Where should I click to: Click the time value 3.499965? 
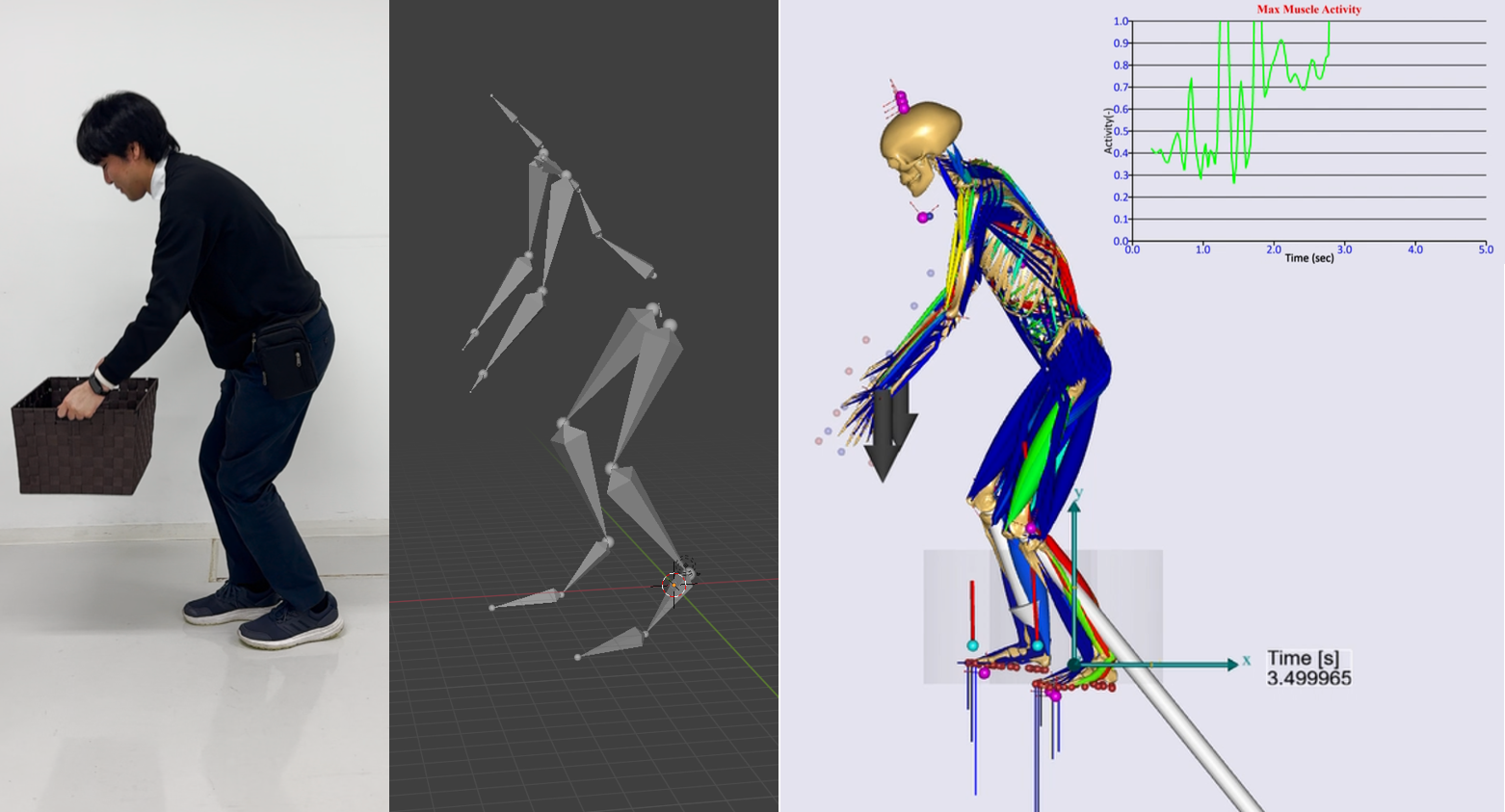pos(1308,678)
